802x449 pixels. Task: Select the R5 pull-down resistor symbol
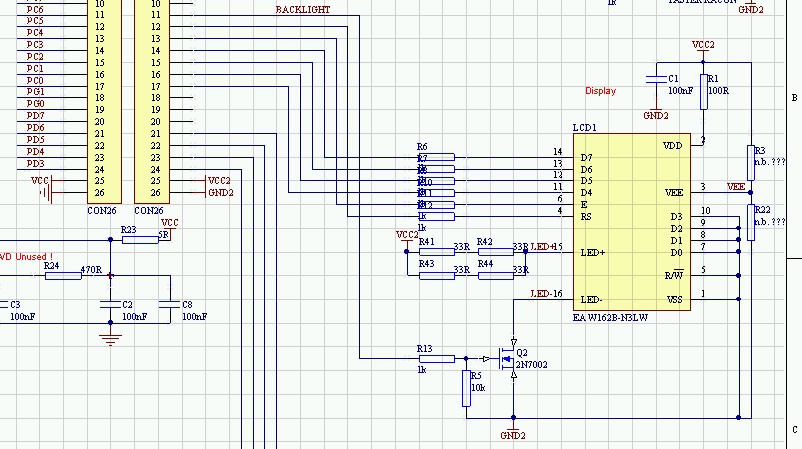point(466,389)
